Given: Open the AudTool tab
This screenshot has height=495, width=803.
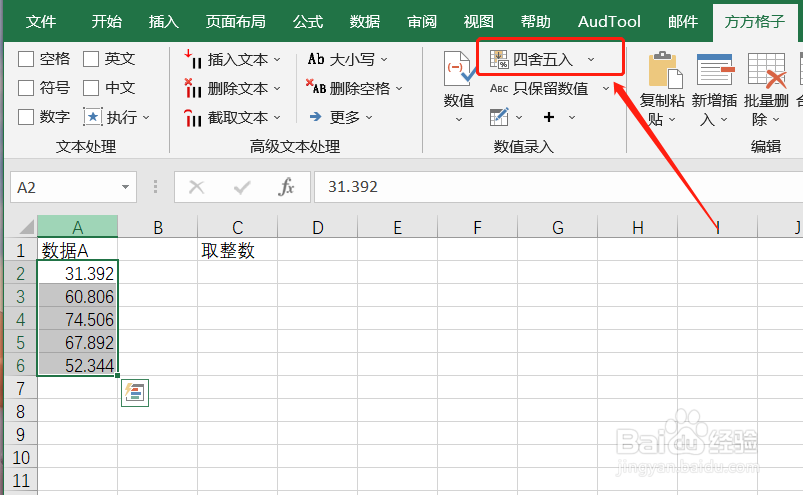Looking at the screenshot, I should click(x=609, y=21).
